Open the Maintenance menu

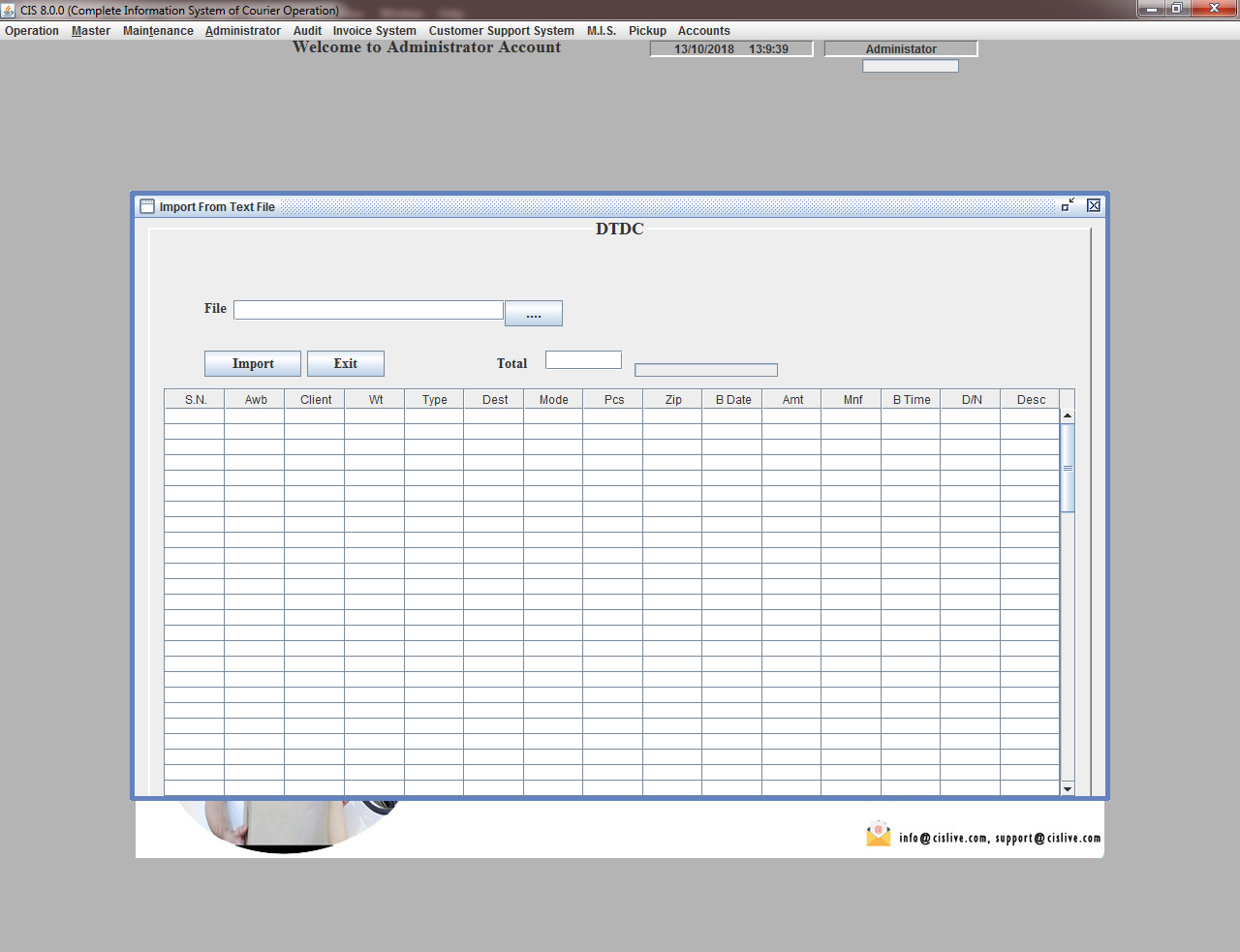click(158, 31)
